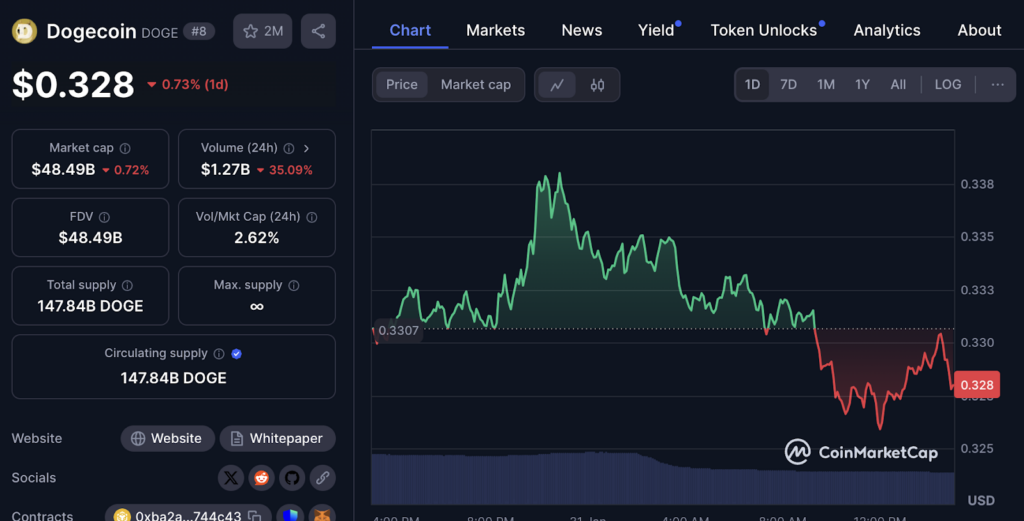Screen dimensions: 1024x521
Task: Click the share icon next to Dogecoin
Action: tap(318, 32)
